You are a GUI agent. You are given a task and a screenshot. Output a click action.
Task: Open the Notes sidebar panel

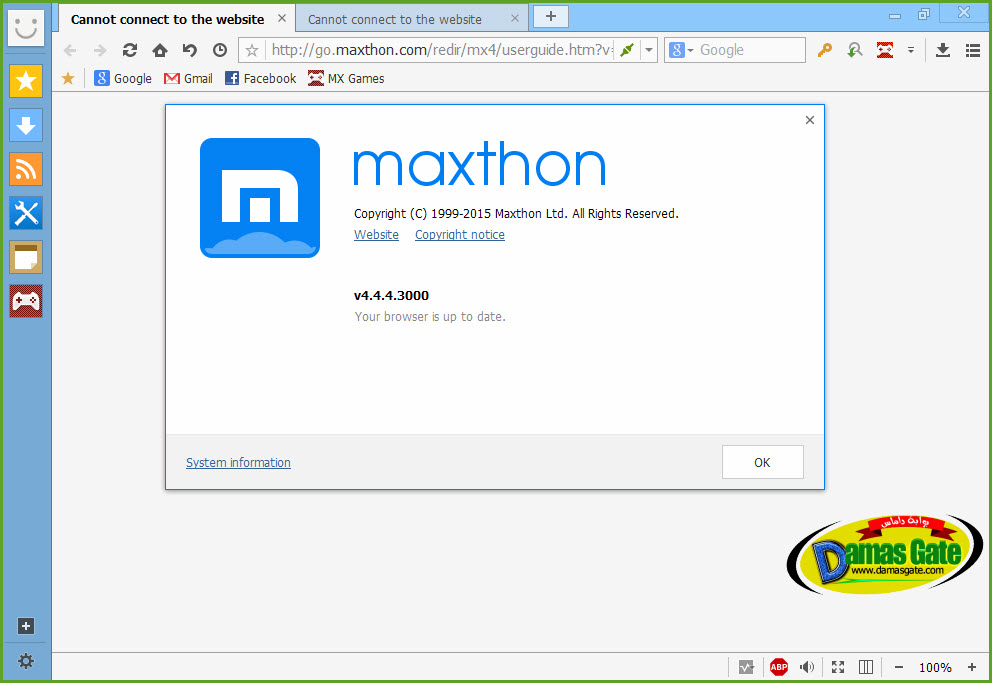coord(26,257)
